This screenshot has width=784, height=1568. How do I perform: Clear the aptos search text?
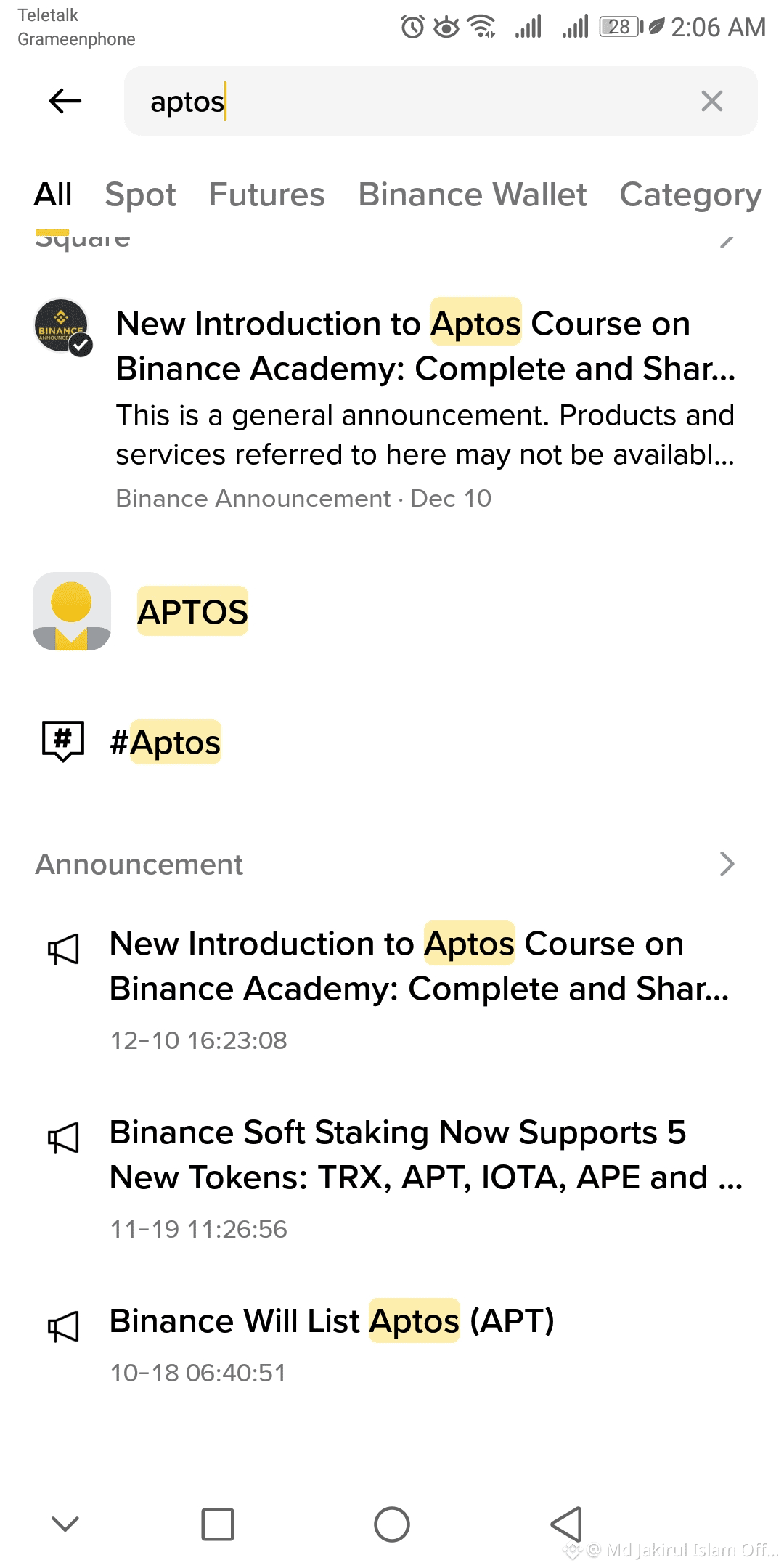click(711, 101)
